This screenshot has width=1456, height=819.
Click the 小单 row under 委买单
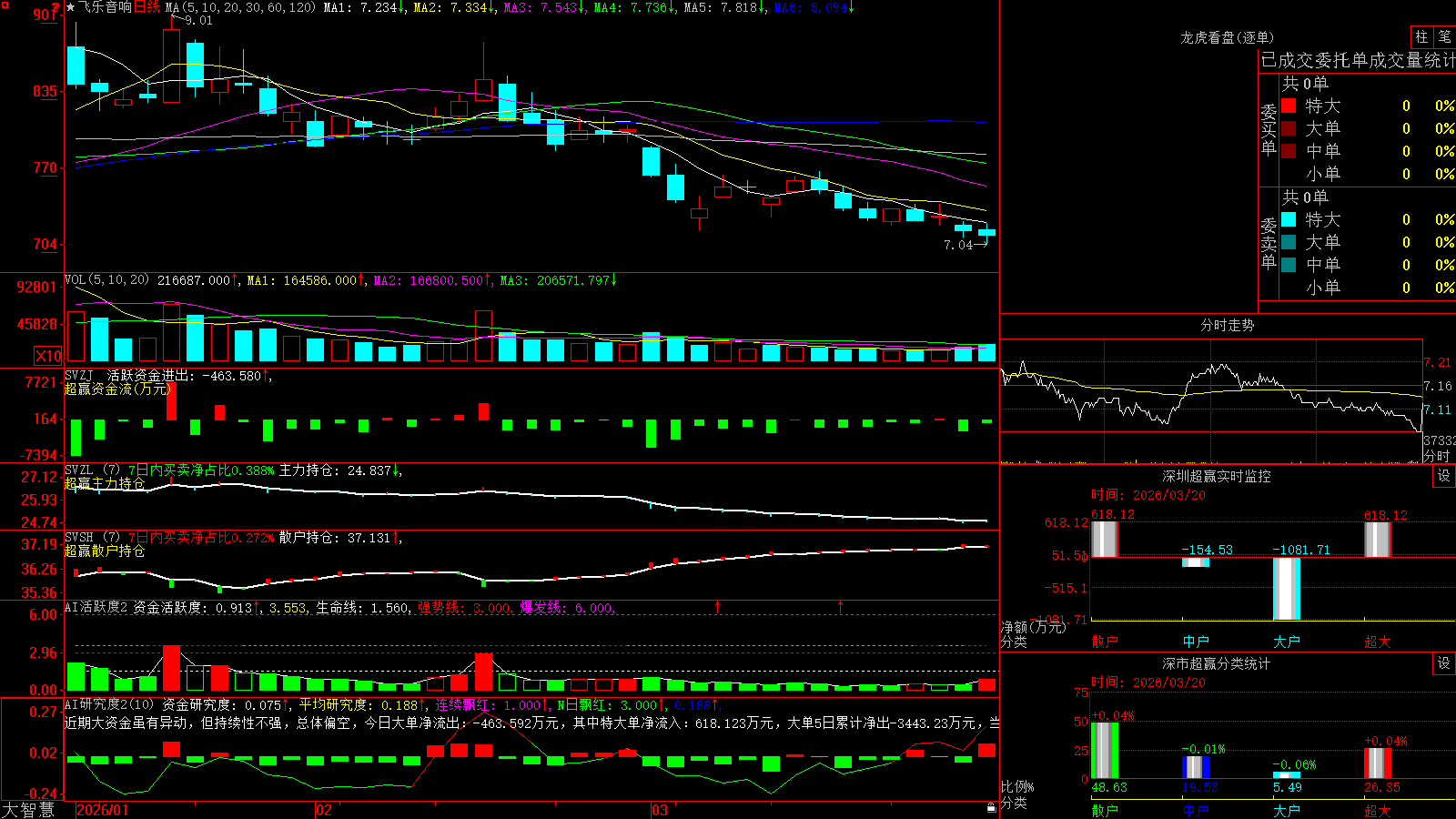pos(1368,174)
